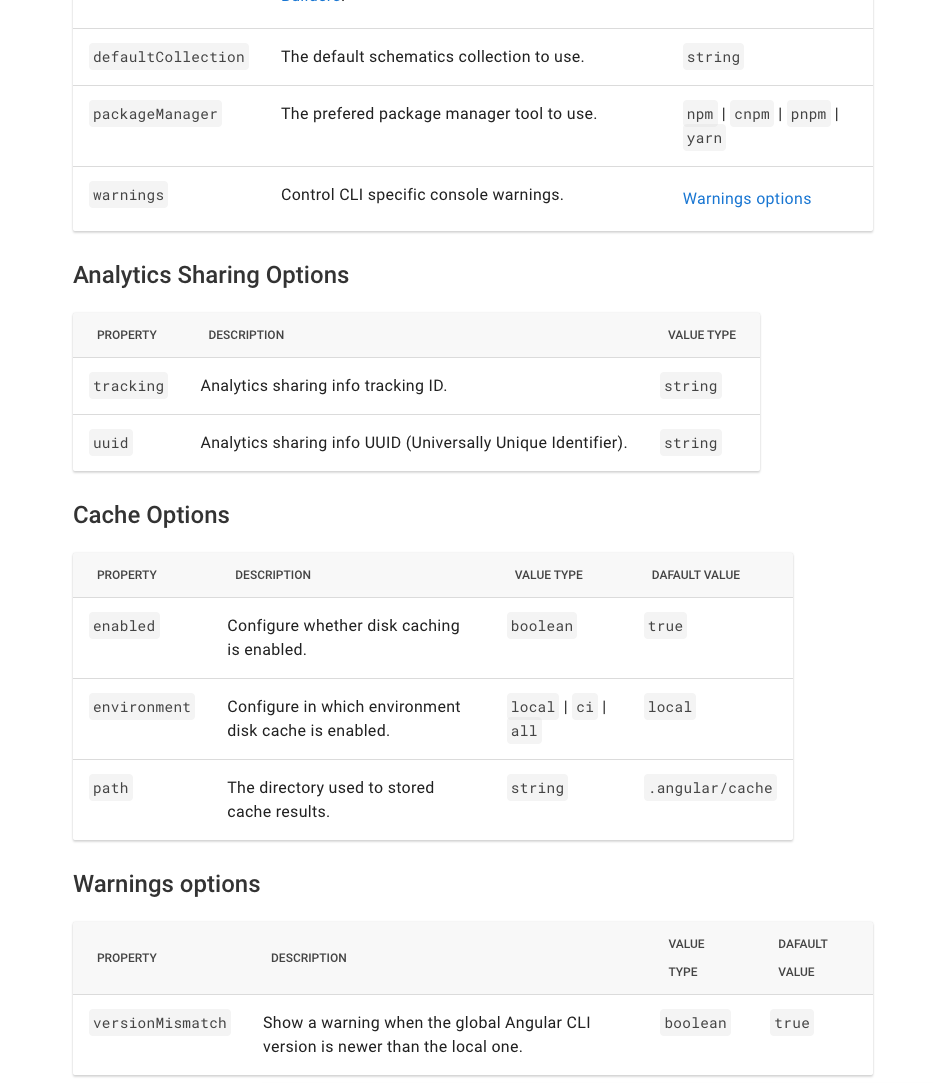Viewport: 933px width, 1083px height.
Task: Click the Warnings options section heading
Action: click(166, 884)
